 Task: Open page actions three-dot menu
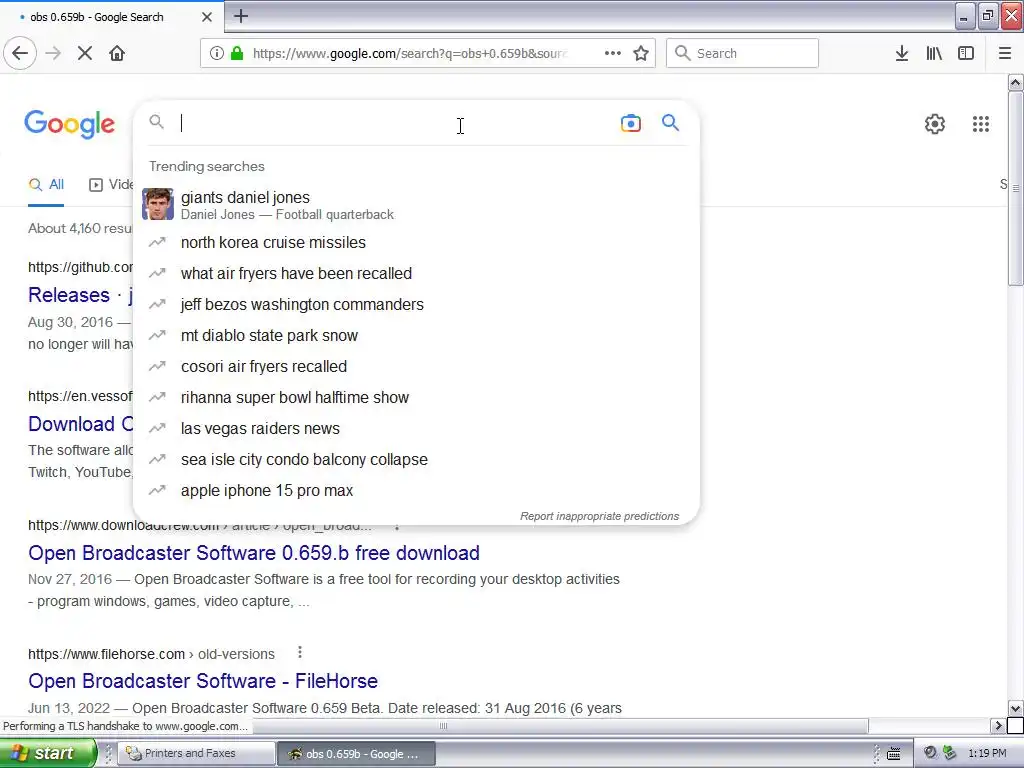(x=613, y=53)
